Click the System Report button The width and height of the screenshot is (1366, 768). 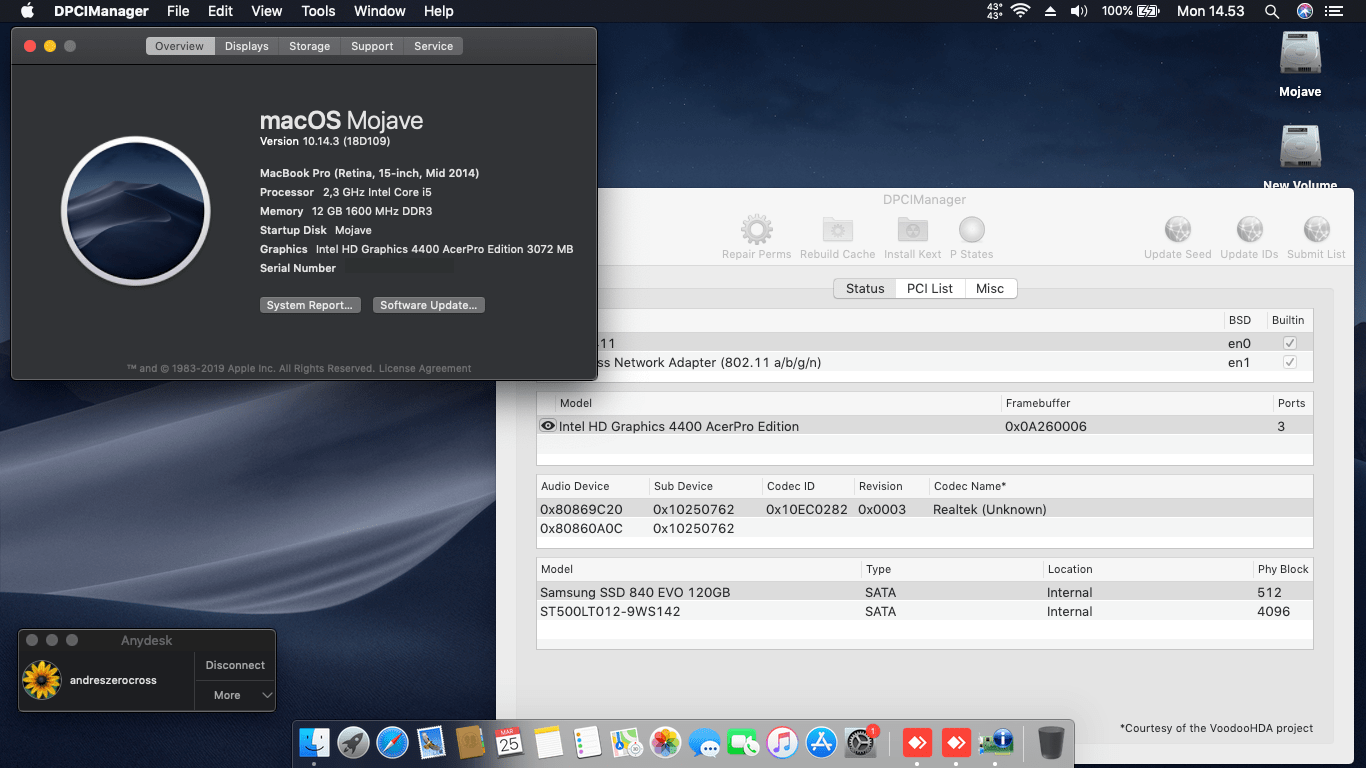click(310, 304)
